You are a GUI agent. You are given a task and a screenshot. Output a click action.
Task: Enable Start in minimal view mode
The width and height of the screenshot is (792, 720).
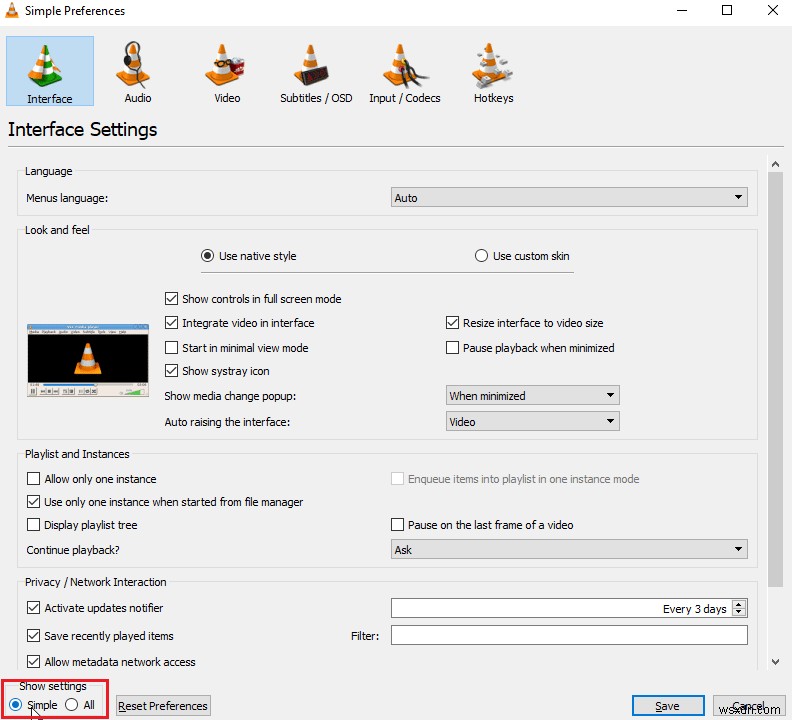click(x=236, y=348)
